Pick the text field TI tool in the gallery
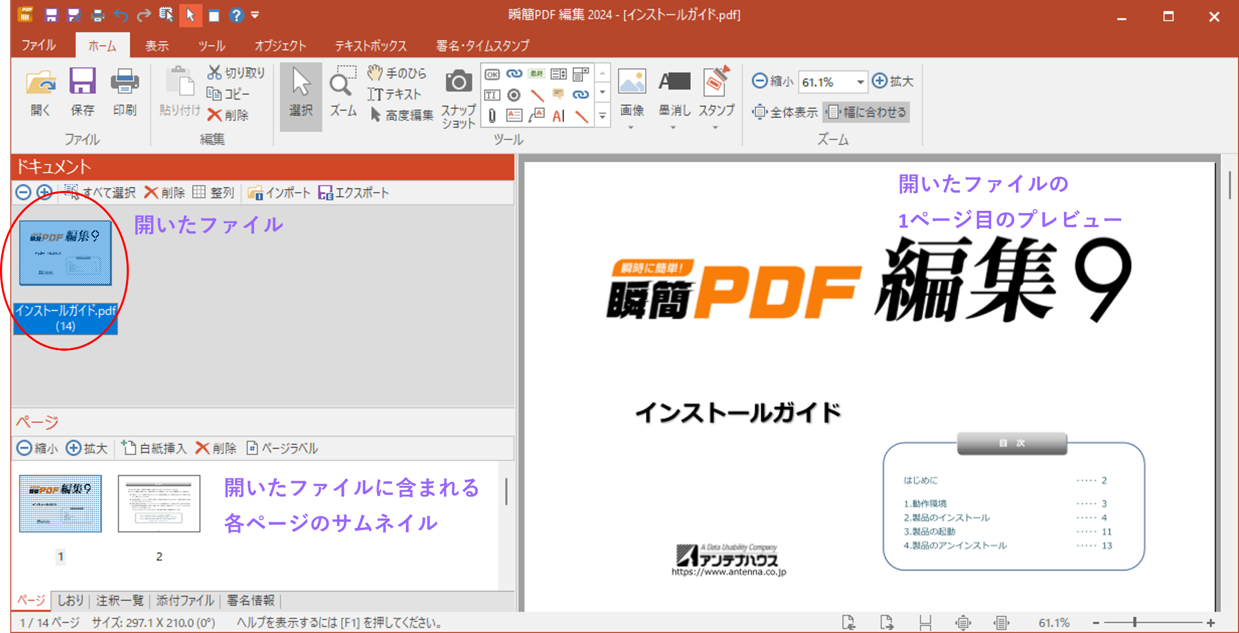This screenshot has width=1239, height=633. pyautogui.click(x=492, y=95)
